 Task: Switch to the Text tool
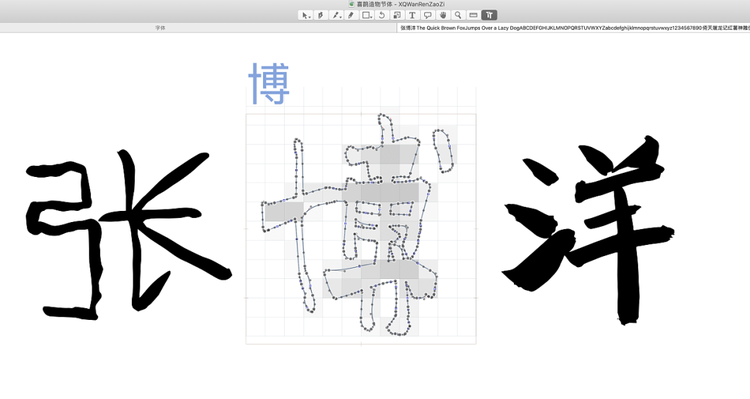point(412,15)
